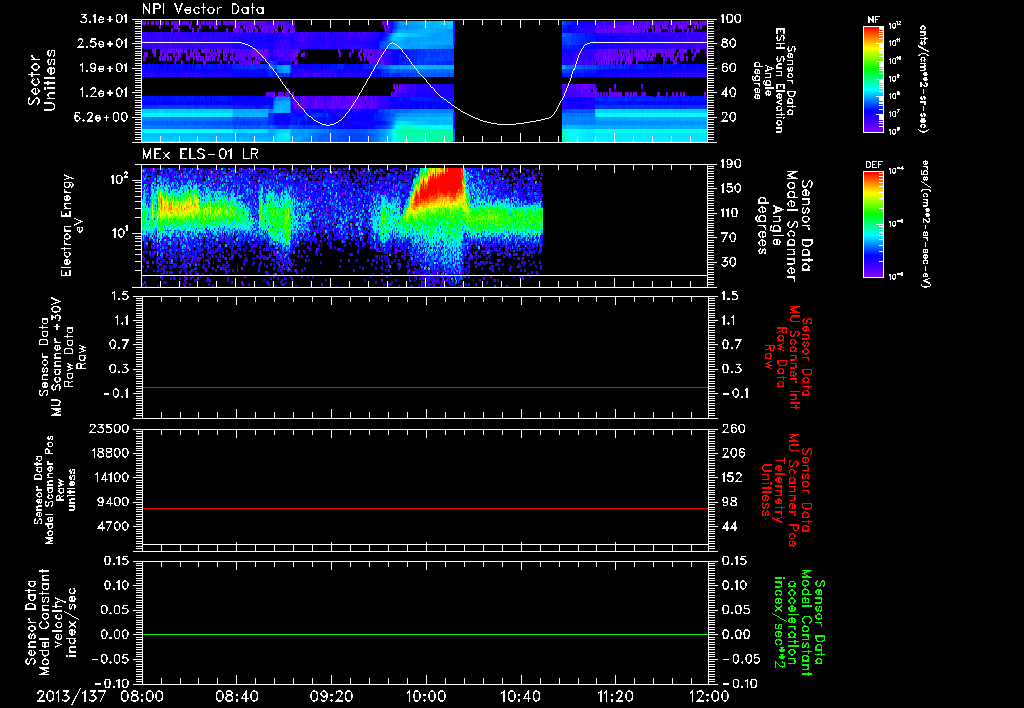
Task: Click the NF label above top color bar
Action: pos(873,20)
